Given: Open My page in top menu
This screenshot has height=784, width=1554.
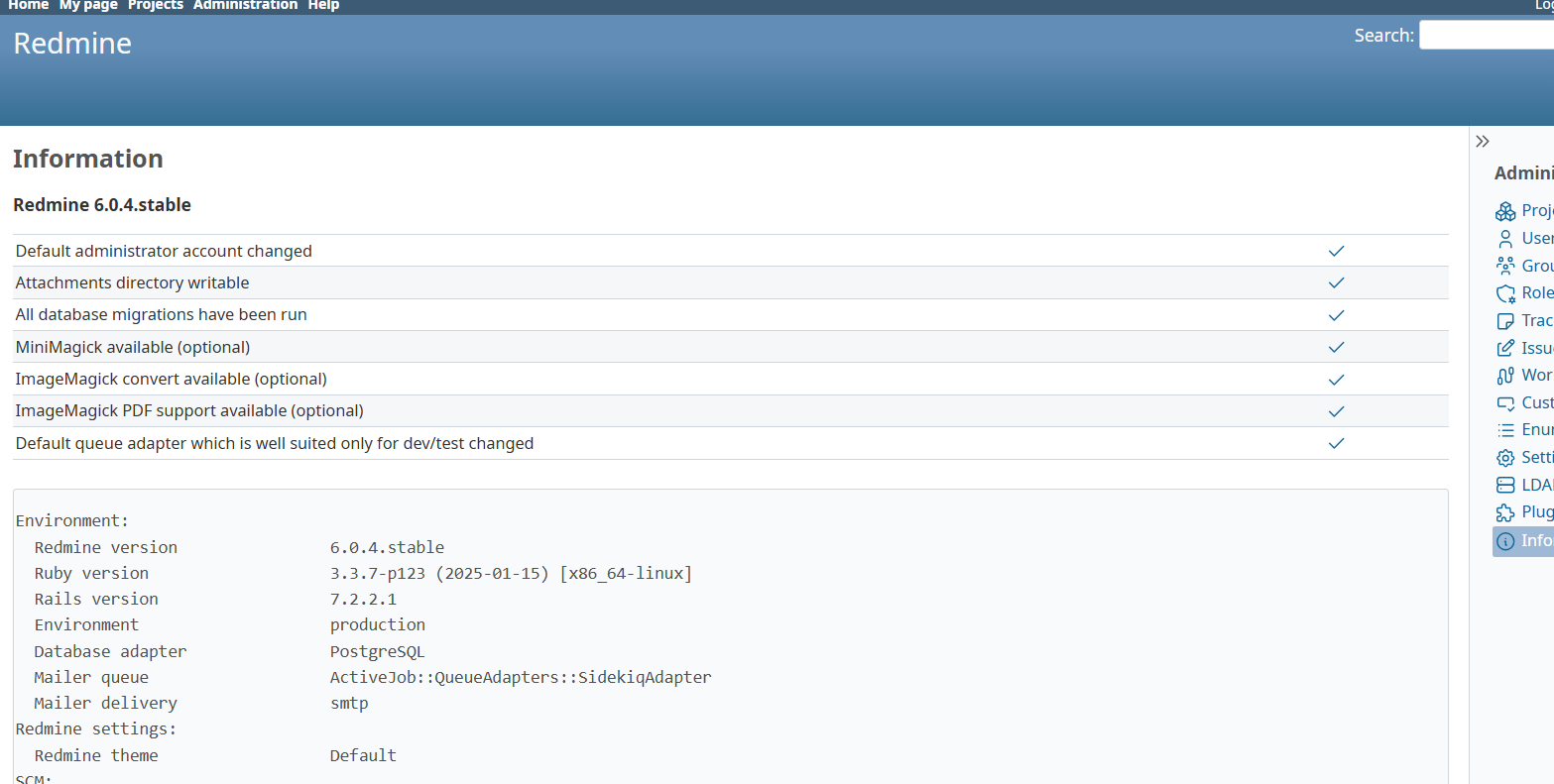Looking at the screenshot, I should (x=88, y=6).
